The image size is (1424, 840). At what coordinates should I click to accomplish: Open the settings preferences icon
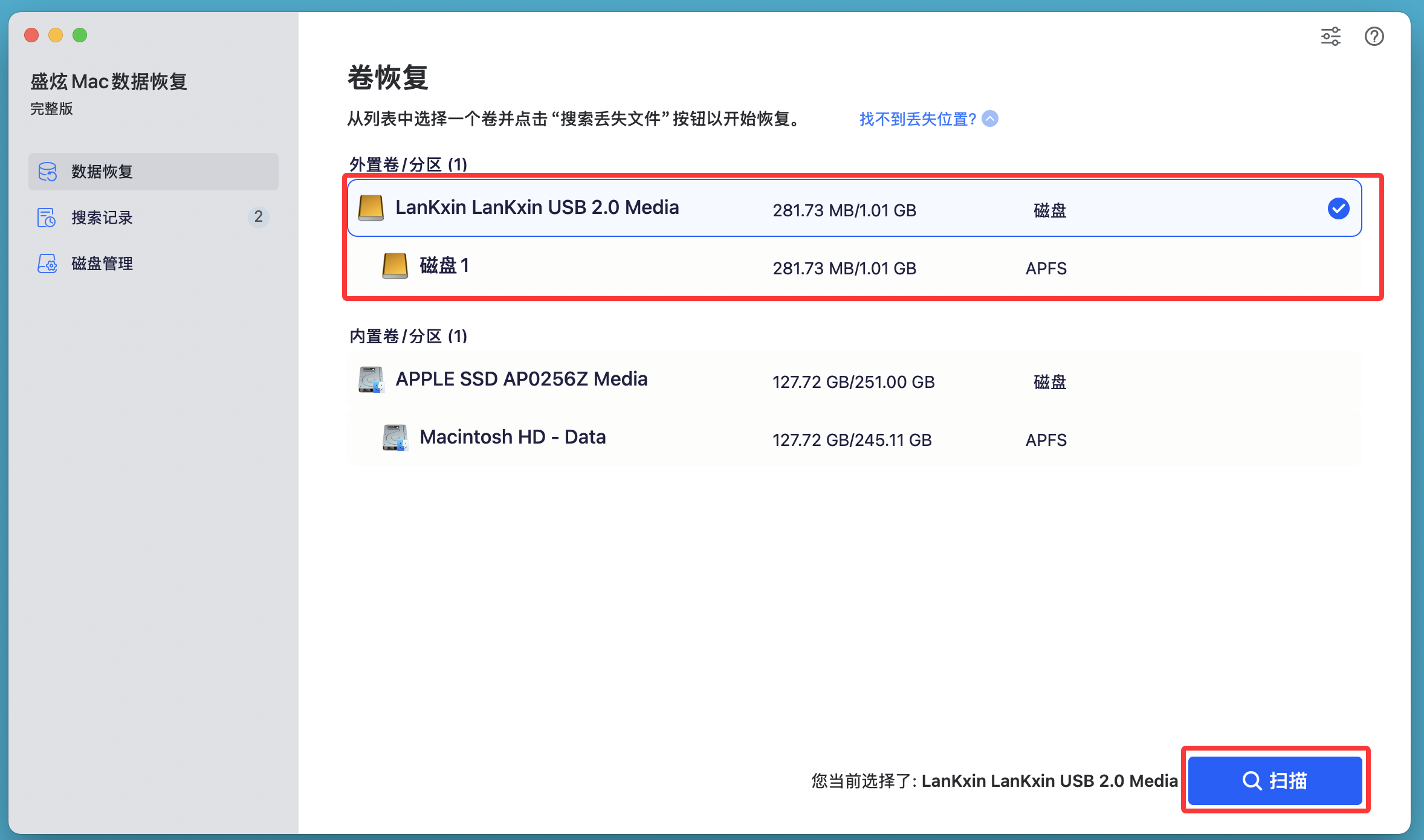pos(1330,36)
